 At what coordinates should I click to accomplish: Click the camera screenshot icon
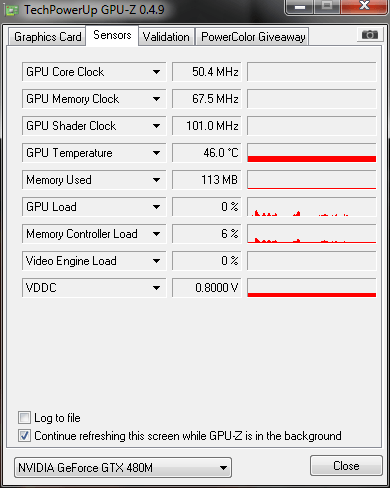[369, 35]
